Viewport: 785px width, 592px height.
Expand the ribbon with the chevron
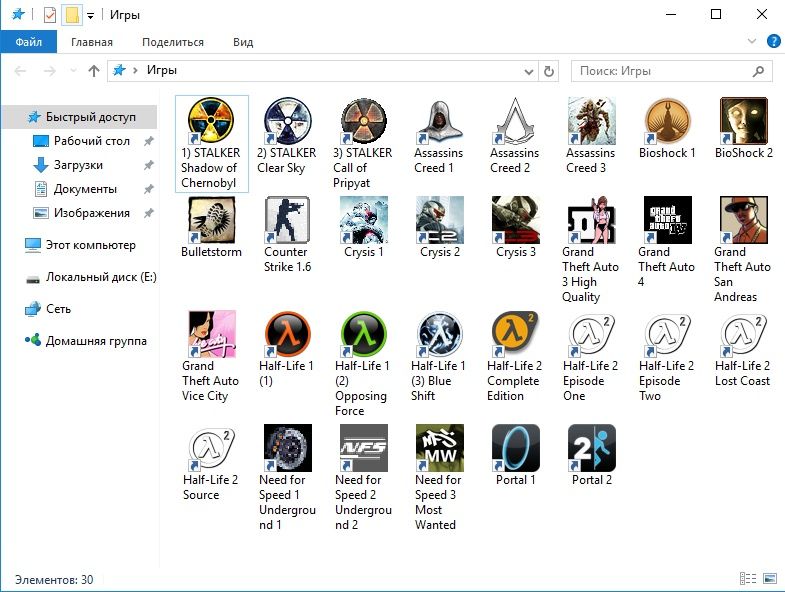(751, 41)
